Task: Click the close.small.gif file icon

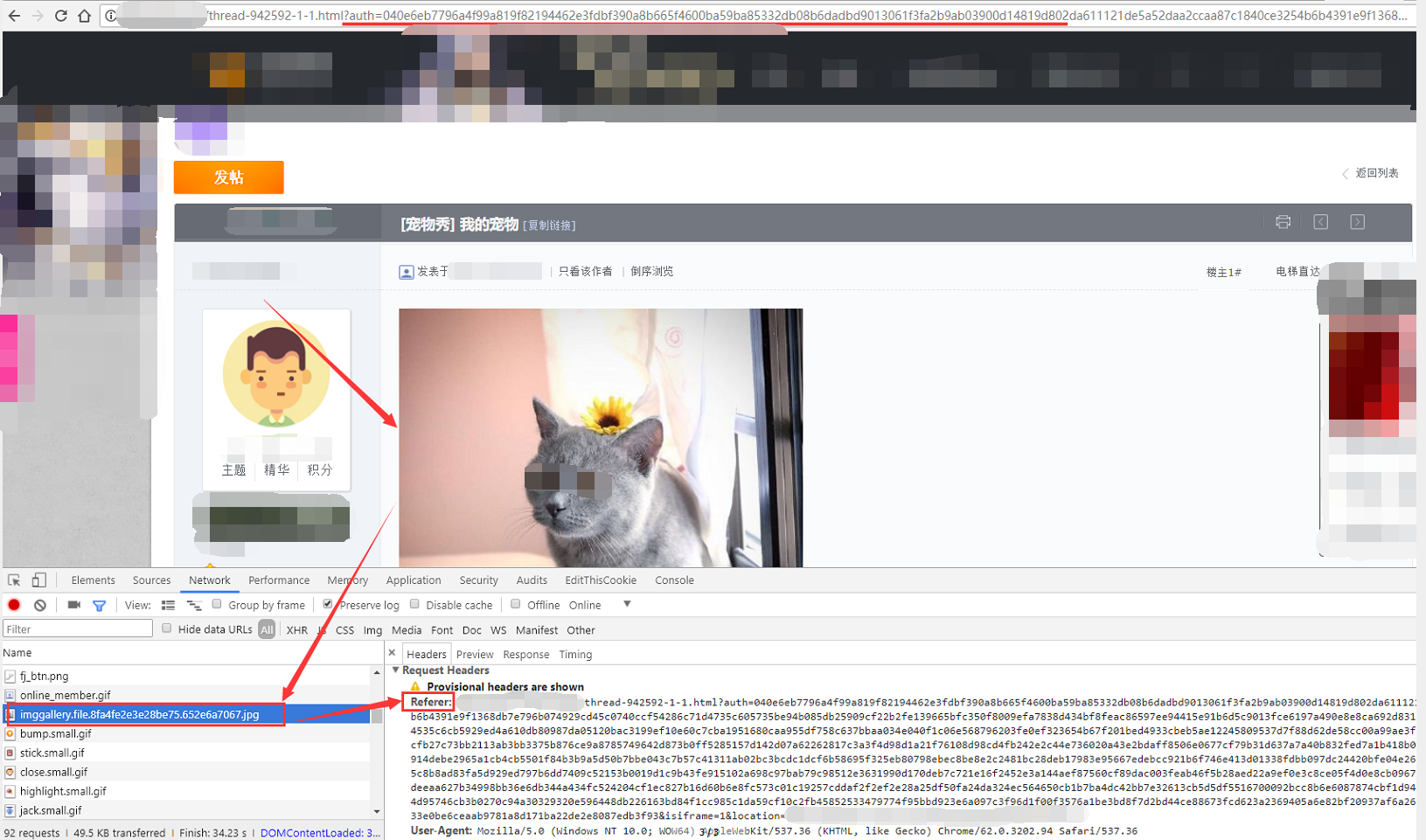Action: pyautogui.click(x=10, y=772)
